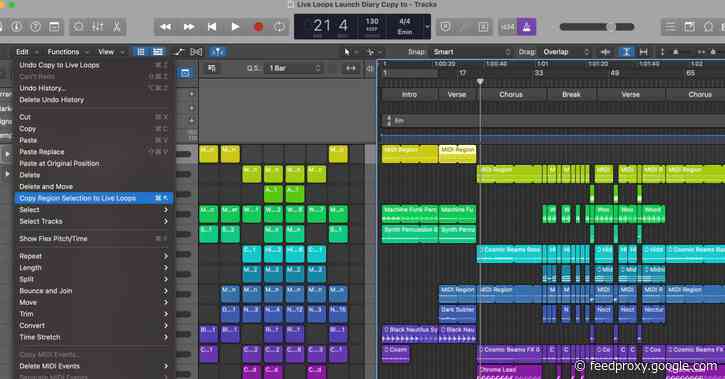This screenshot has width=725, height=379.
Task: Click the blue icon below the Live Loops view toggle
Action: 185,73
